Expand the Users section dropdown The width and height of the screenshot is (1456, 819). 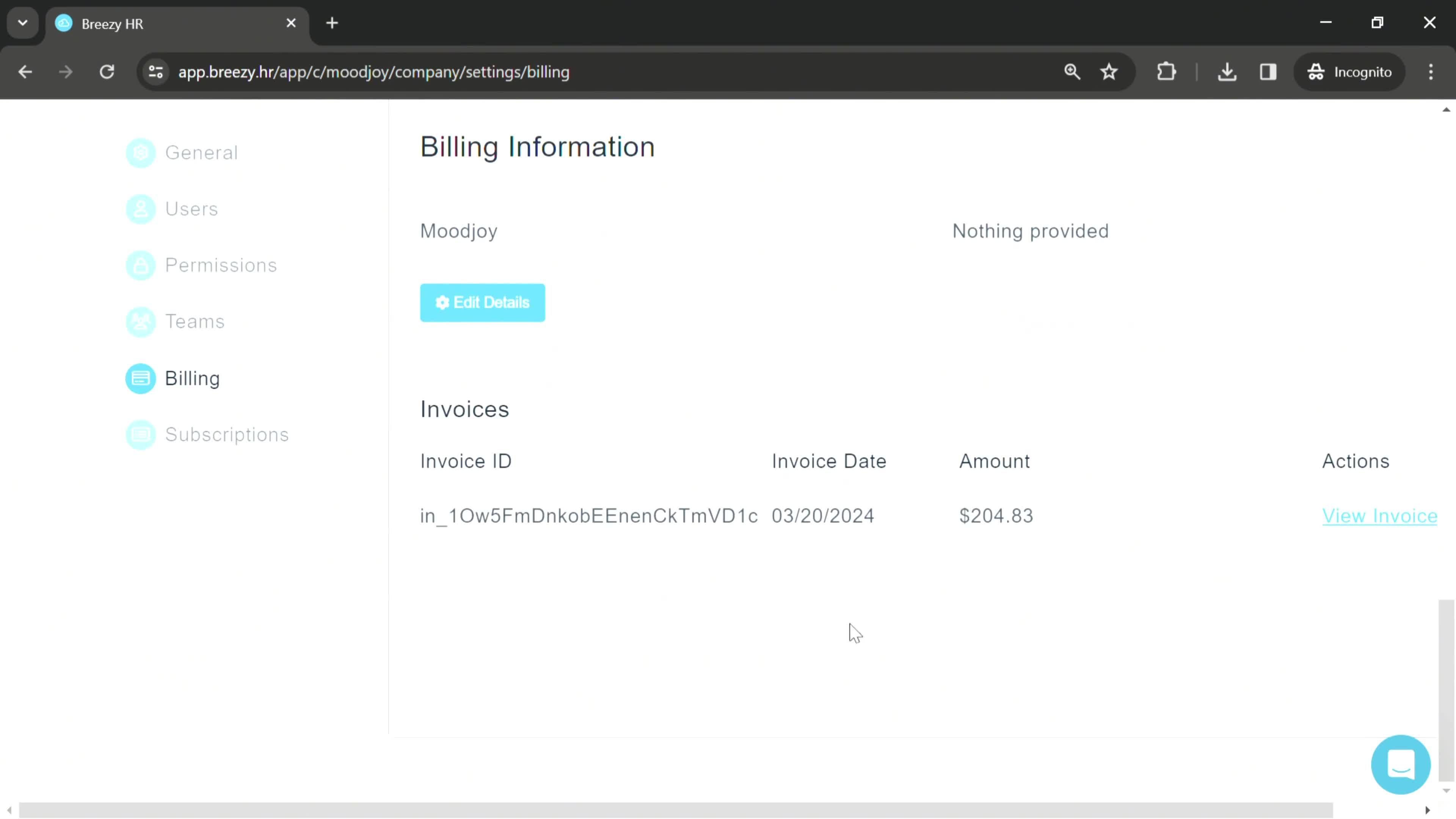[192, 208]
